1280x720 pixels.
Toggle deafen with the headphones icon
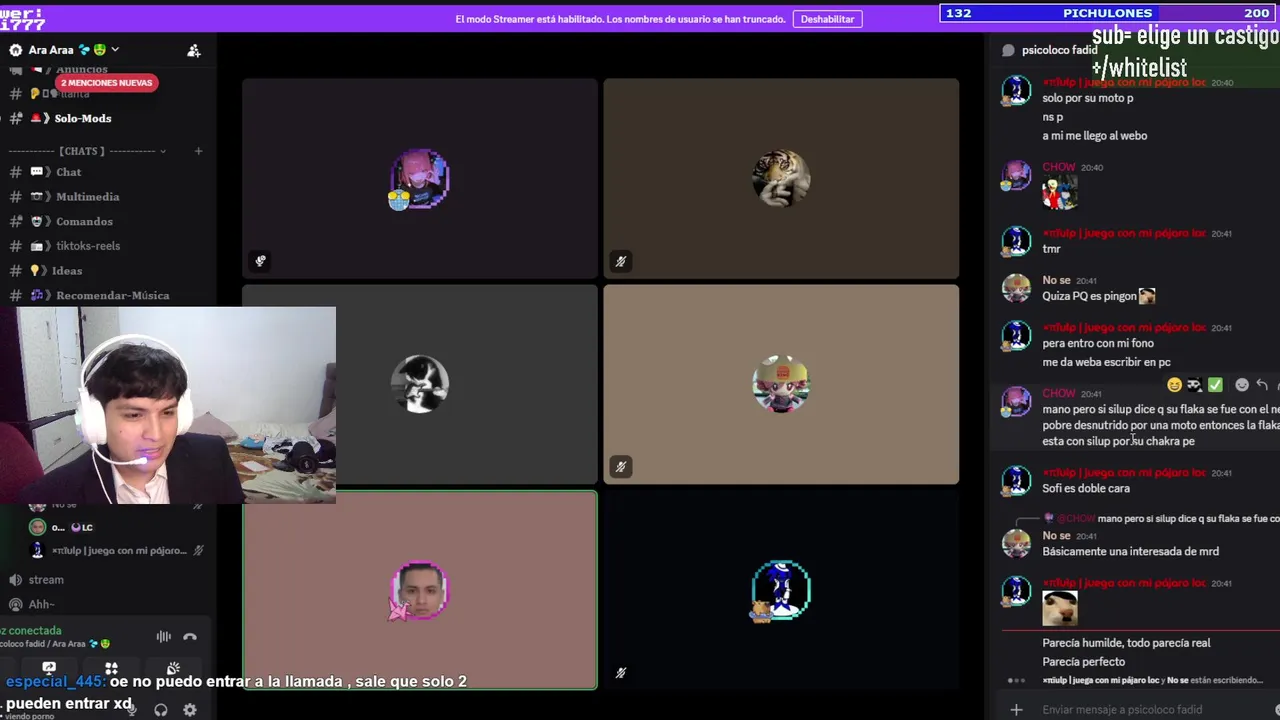click(x=161, y=710)
